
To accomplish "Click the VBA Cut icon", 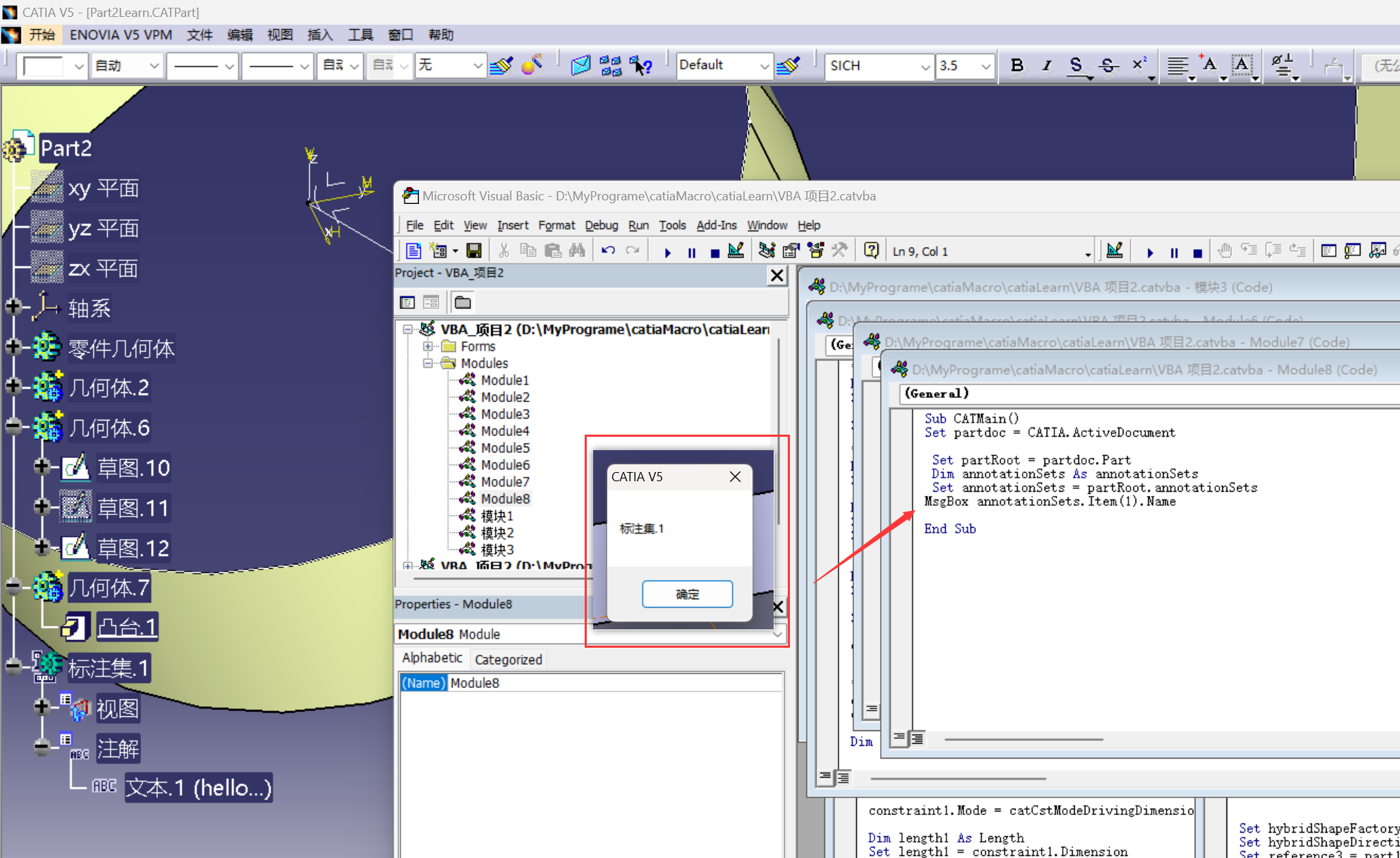I will point(504,250).
